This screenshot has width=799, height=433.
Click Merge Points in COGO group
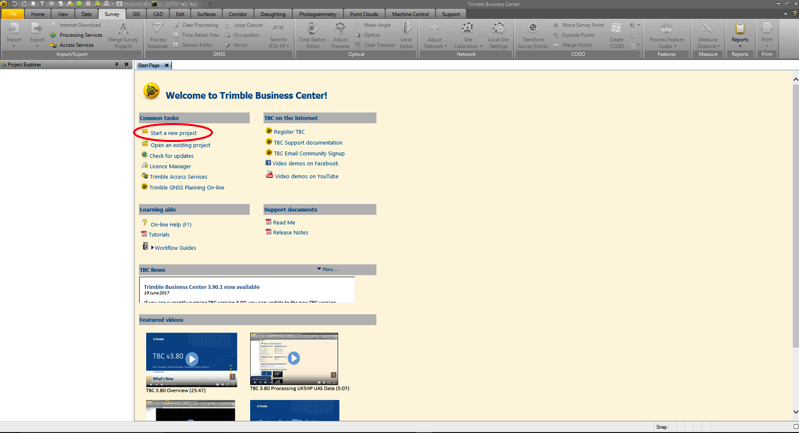(x=572, y=45)
